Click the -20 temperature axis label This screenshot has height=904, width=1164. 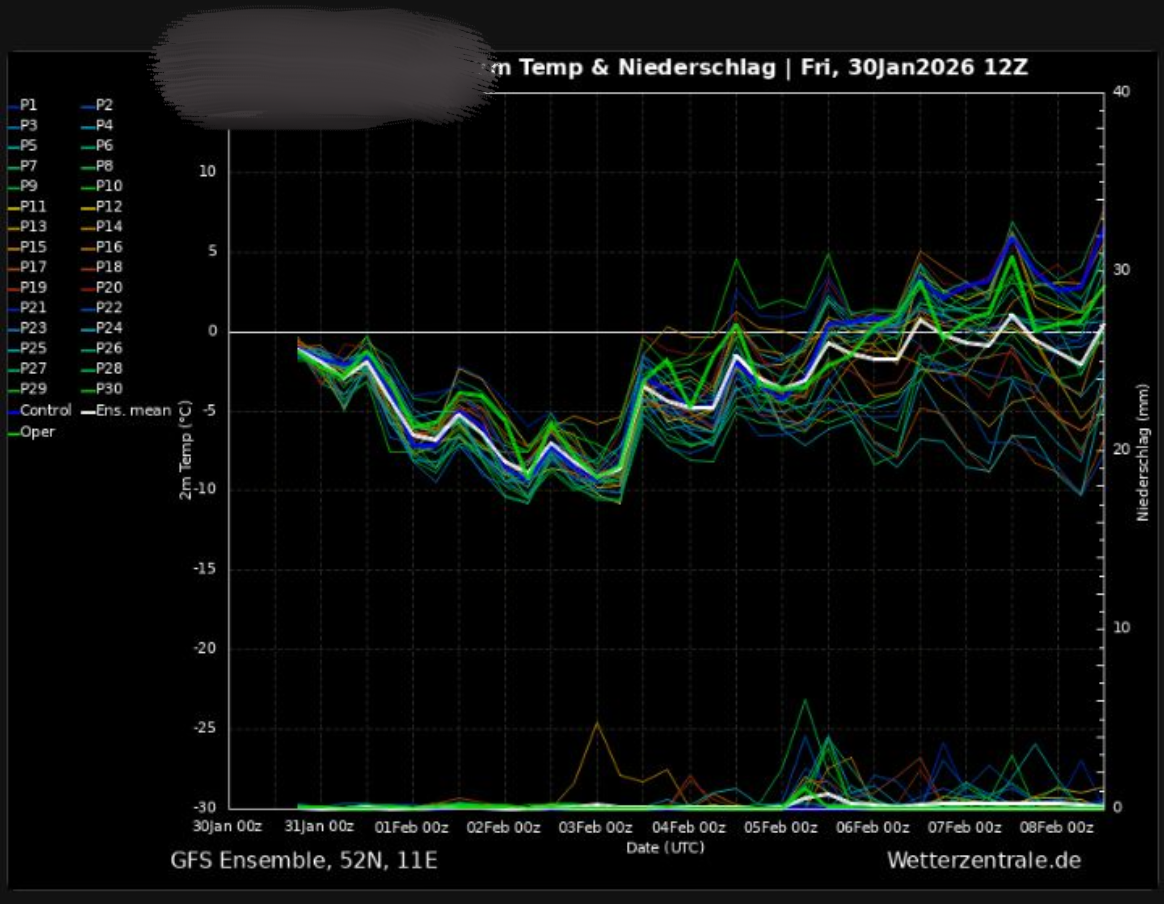[205, 649]
